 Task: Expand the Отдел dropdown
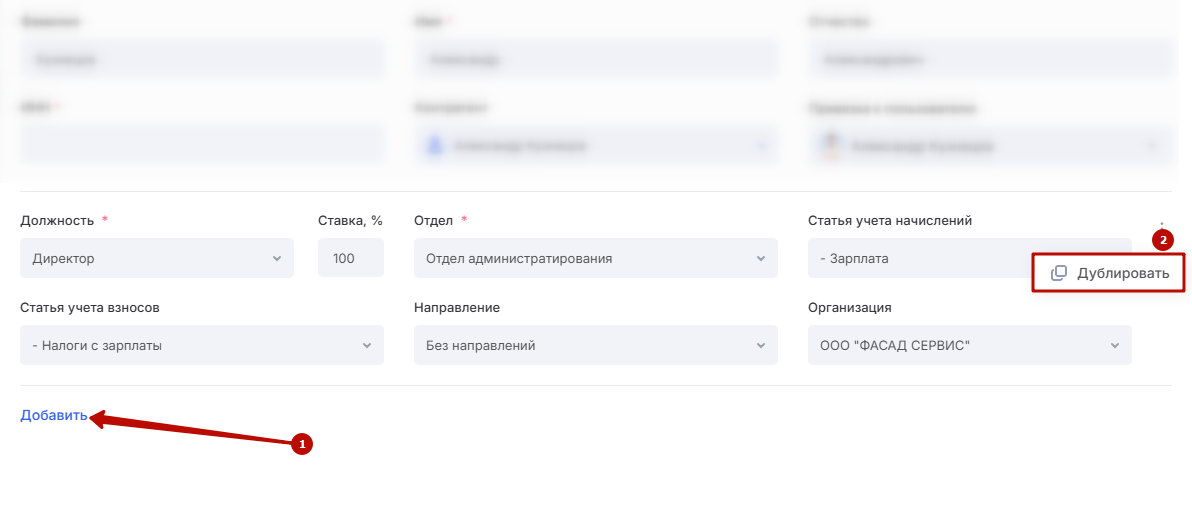click(x=595, y=258)
